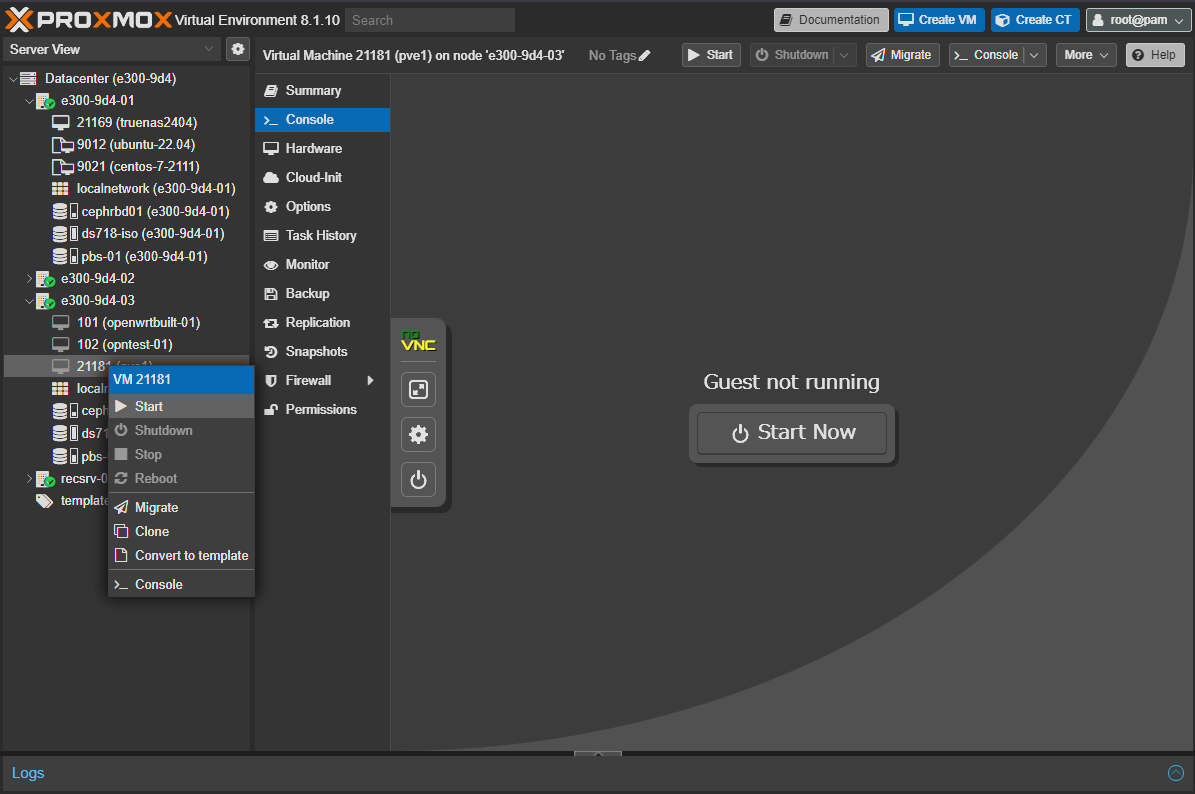
Task: Expand the recsrv node
Action: [x=29, y=479]
